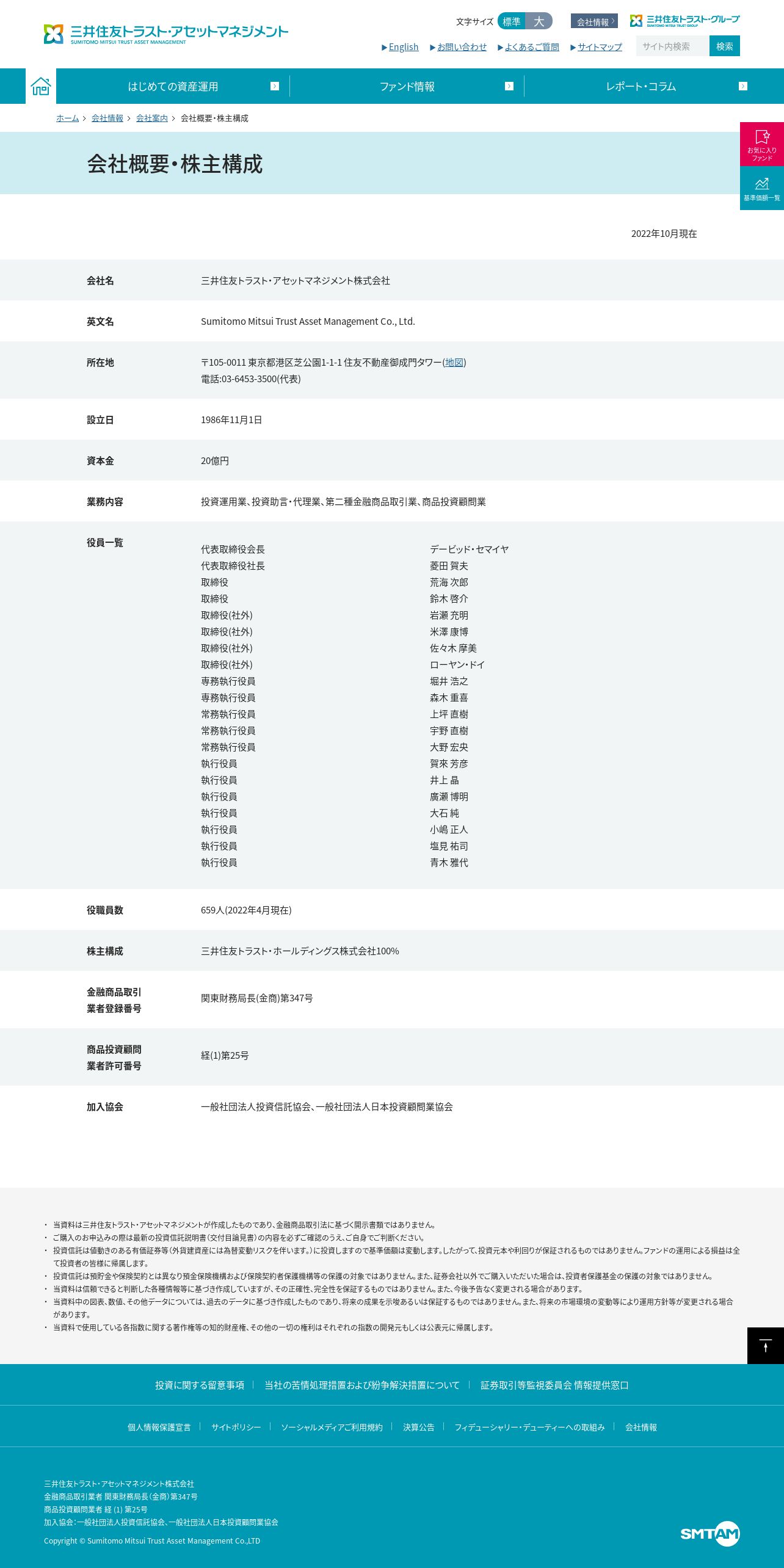Go to 会社案内 in the breadcrumb
784x1568 pixels.
click(x=152, y=118)
